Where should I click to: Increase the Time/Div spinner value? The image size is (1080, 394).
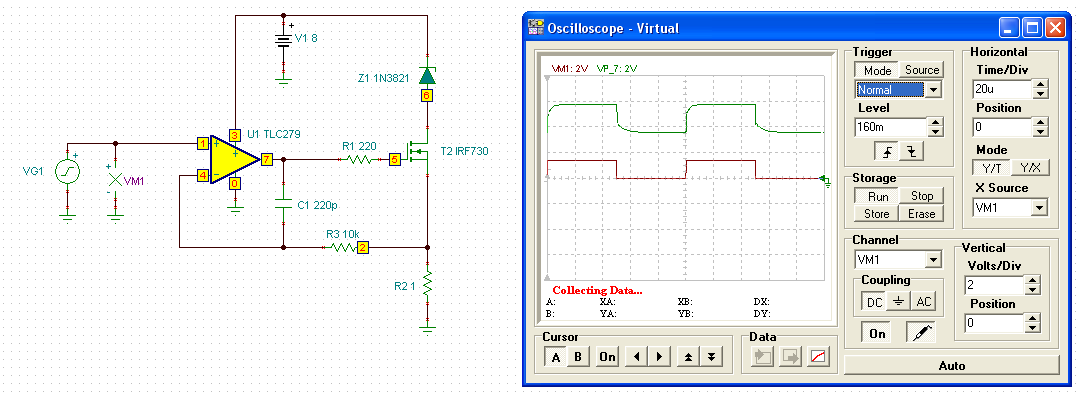tap(1041, 84)
